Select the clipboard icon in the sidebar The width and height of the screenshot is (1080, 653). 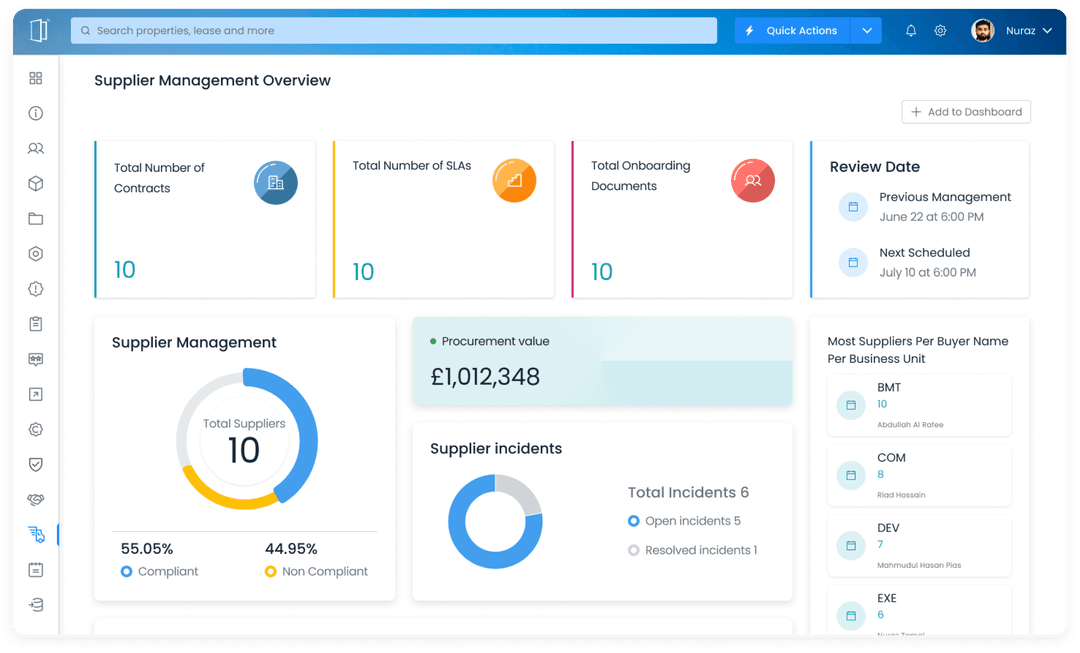coord(36,323)
